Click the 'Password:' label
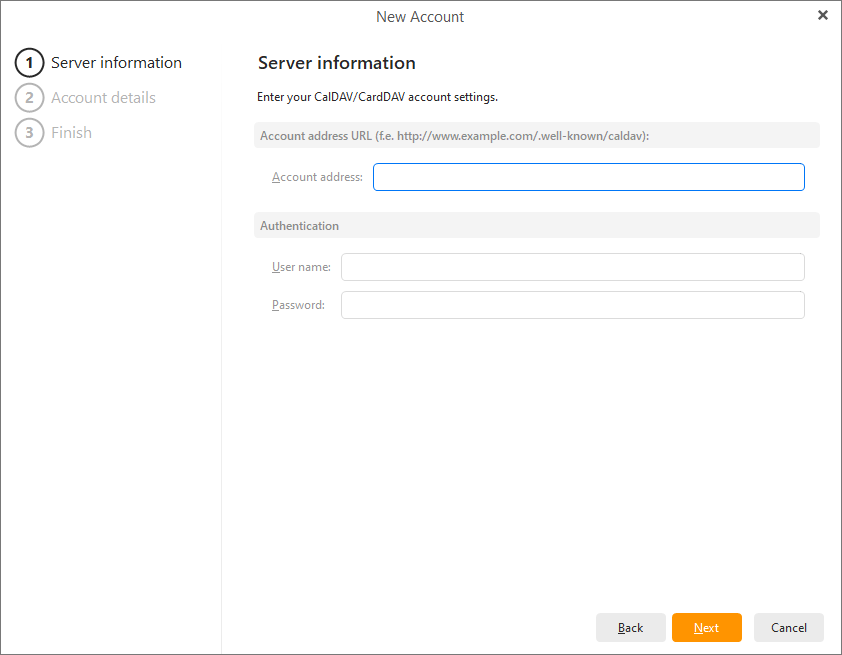 (x=298, y=305)
